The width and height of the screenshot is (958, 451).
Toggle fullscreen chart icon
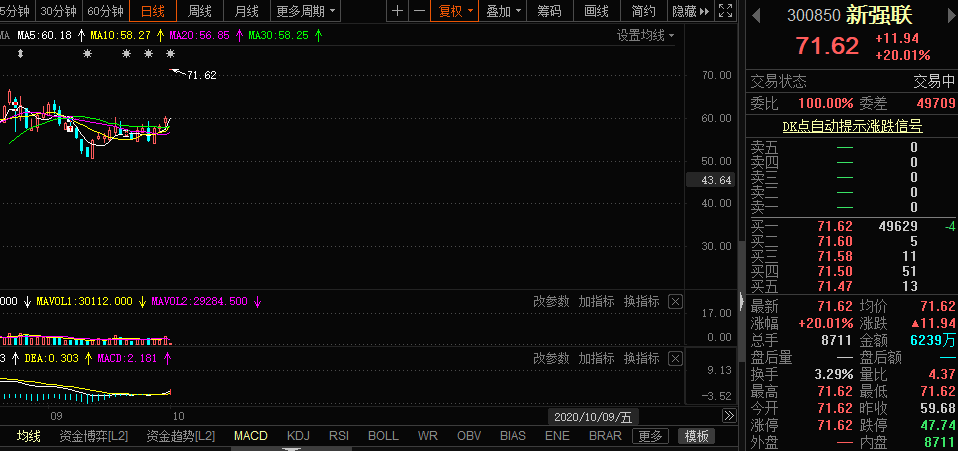pyautogui.click(x=725, y=10)
